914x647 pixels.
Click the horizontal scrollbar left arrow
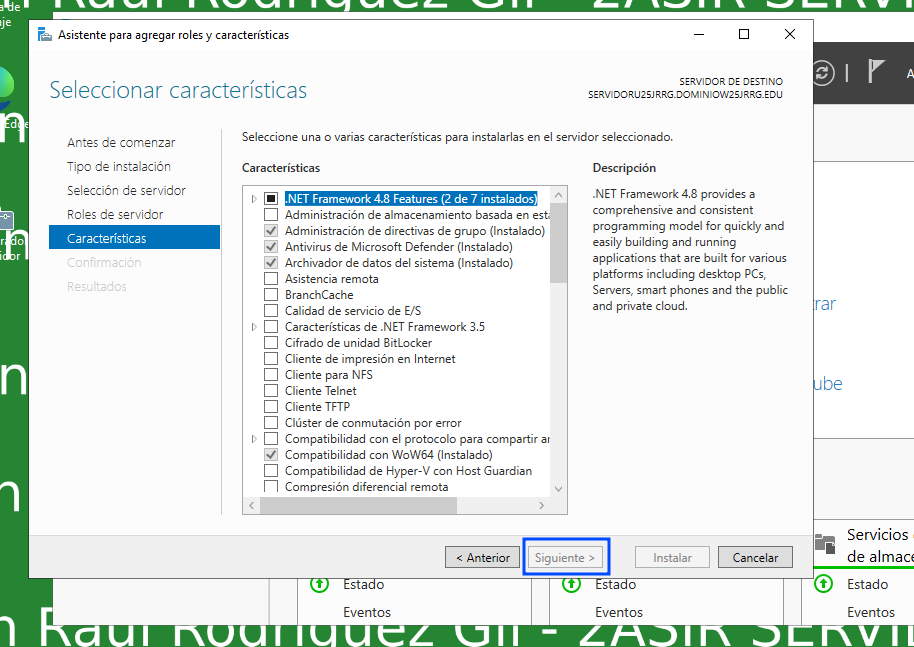tap(252, 505)
